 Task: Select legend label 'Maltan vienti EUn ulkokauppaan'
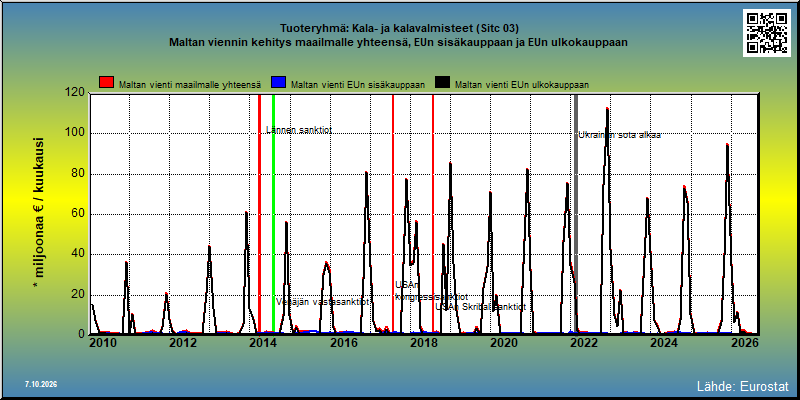pos(522,85)
